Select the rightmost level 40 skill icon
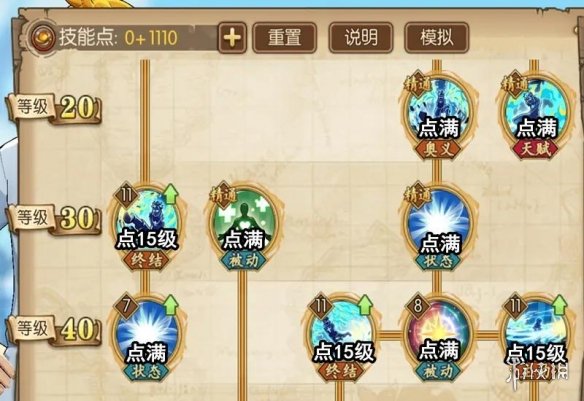This screenshot has width=584, height=401. point(536,337)
